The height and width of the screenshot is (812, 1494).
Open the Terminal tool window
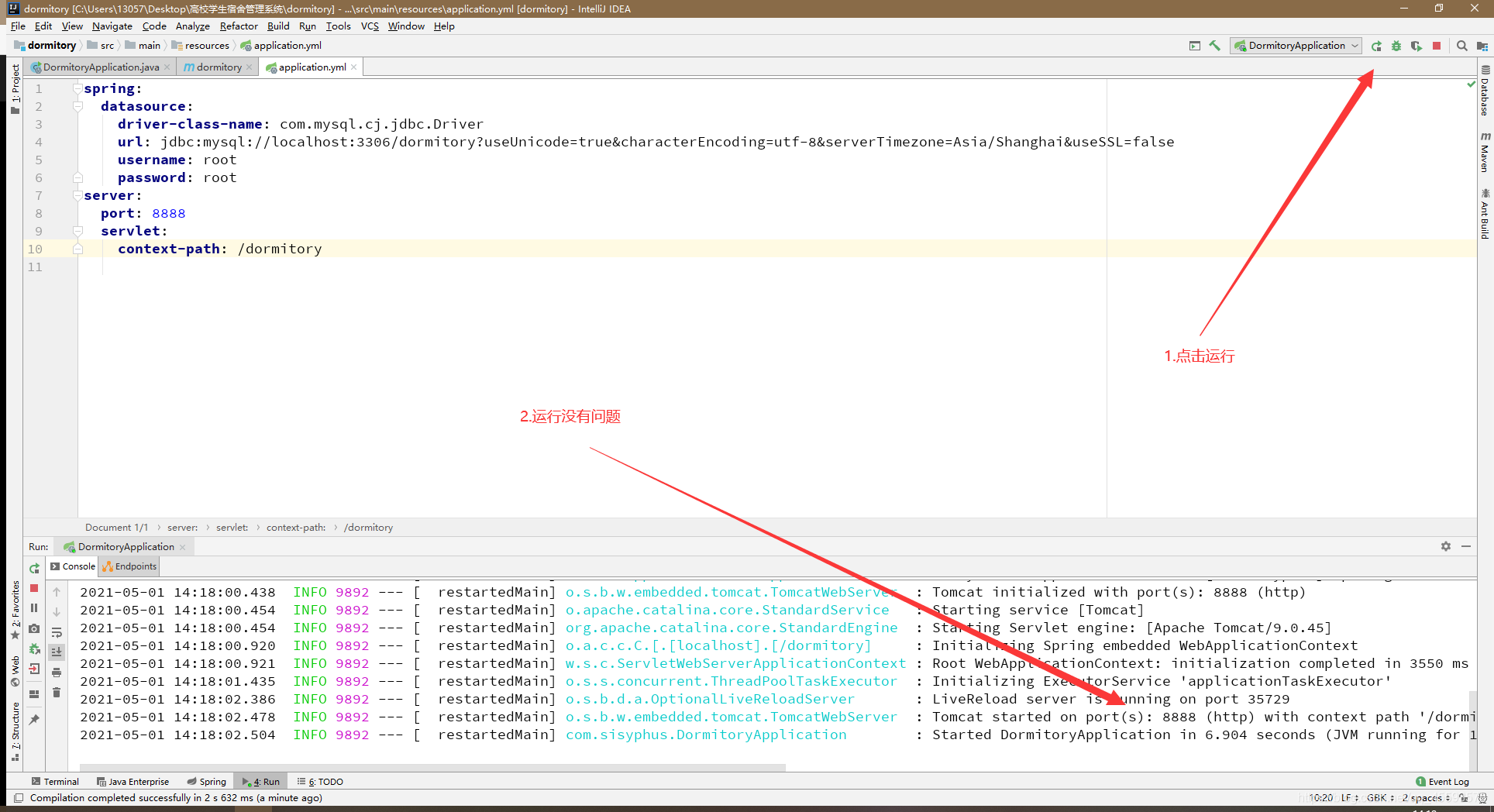(x=55, y=782)
